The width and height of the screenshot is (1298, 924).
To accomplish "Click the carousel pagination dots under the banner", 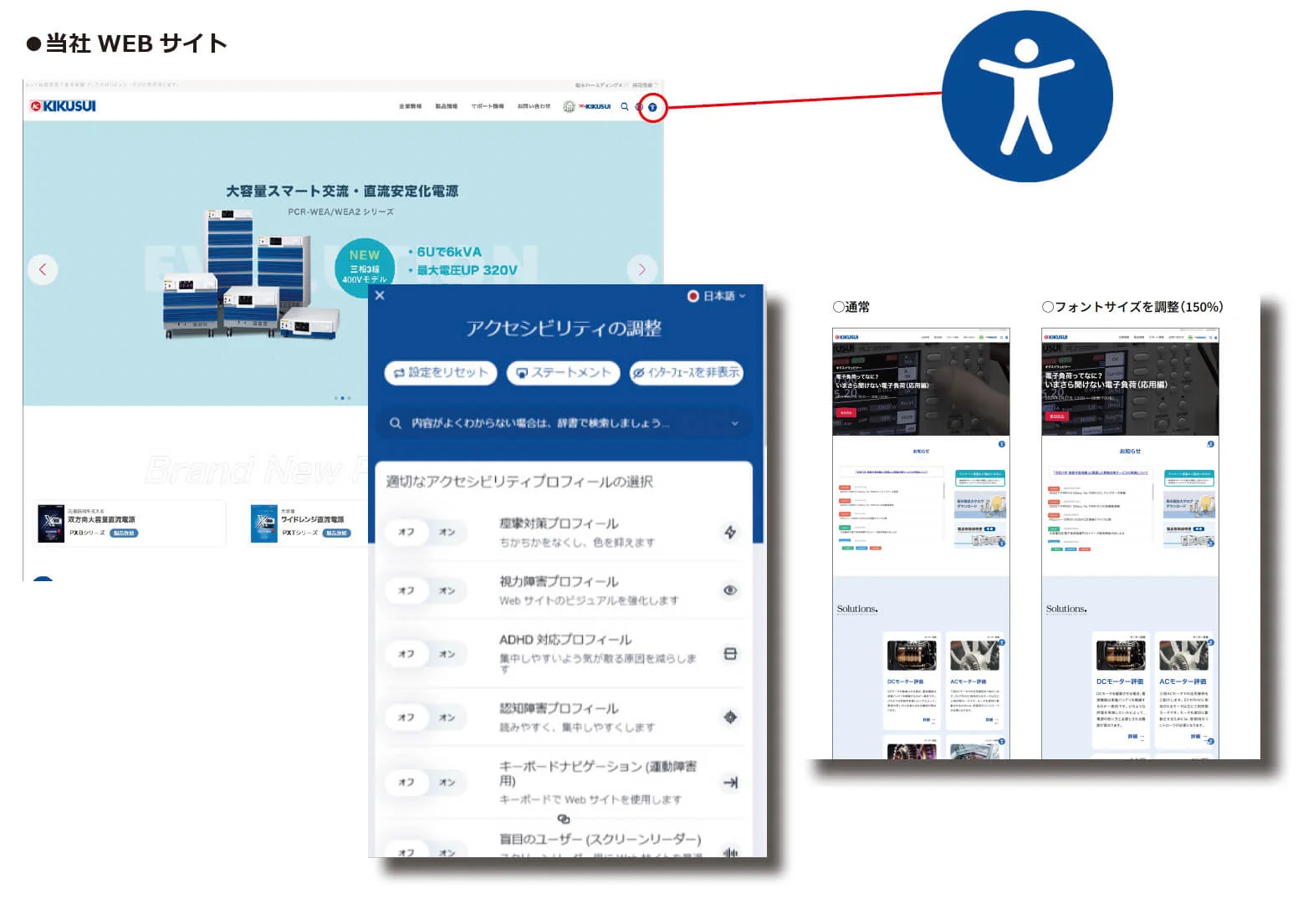I will pos(342,398).
